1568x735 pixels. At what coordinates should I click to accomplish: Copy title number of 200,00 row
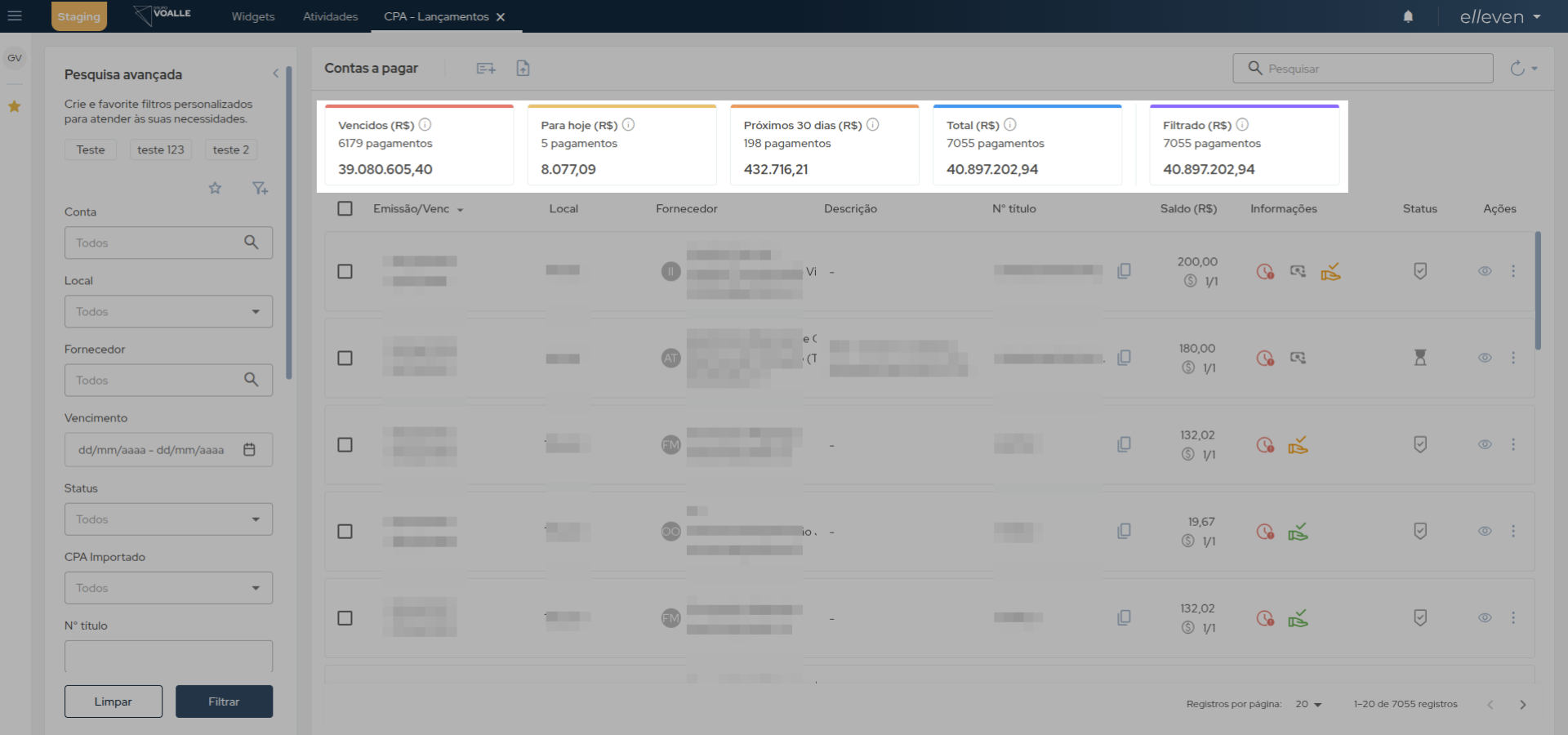click(1124, 271)
